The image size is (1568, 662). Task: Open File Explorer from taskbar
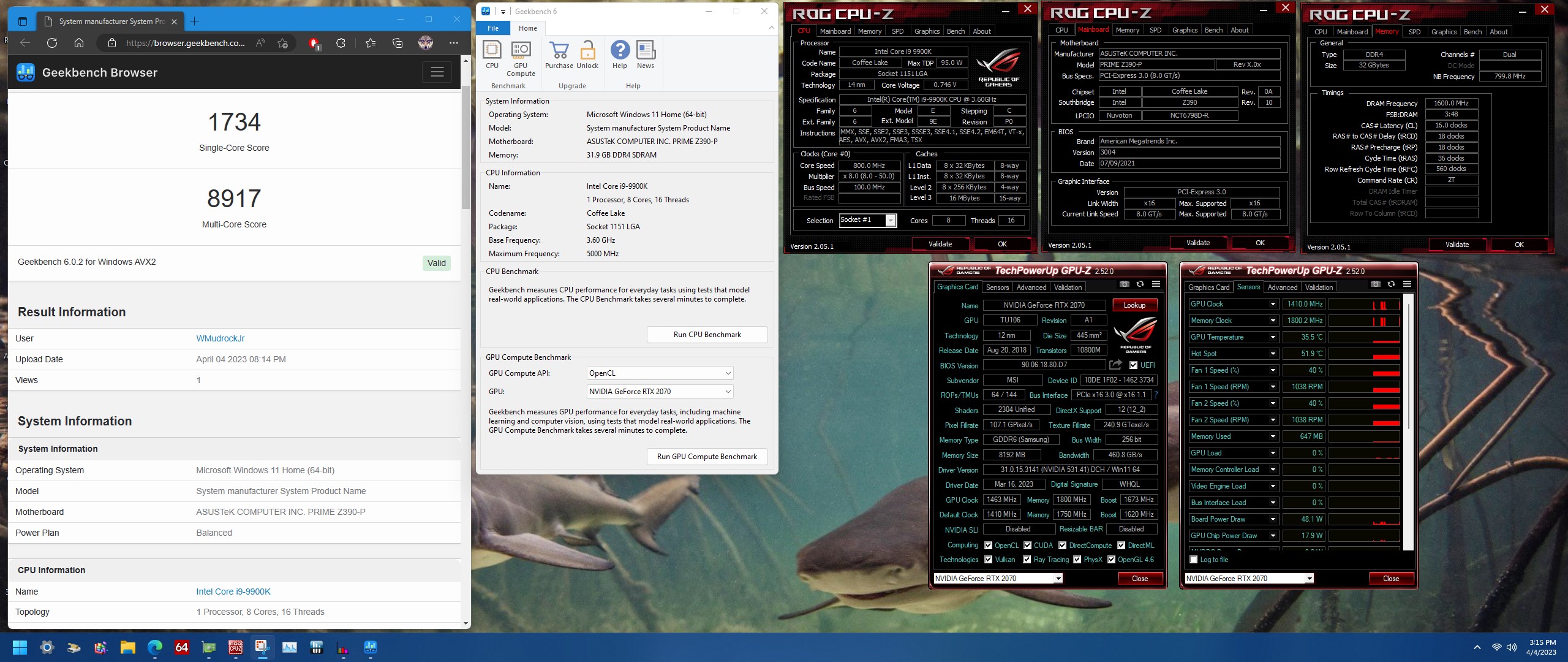[x=127, y=647]
